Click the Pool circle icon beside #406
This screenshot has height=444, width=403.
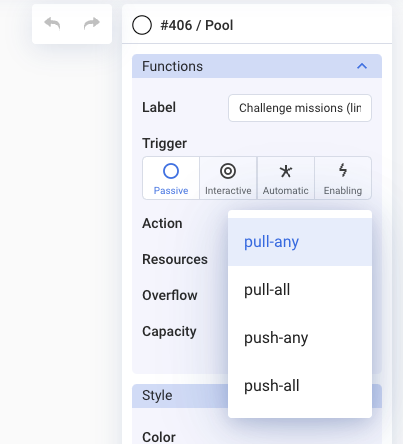[142, 25]
